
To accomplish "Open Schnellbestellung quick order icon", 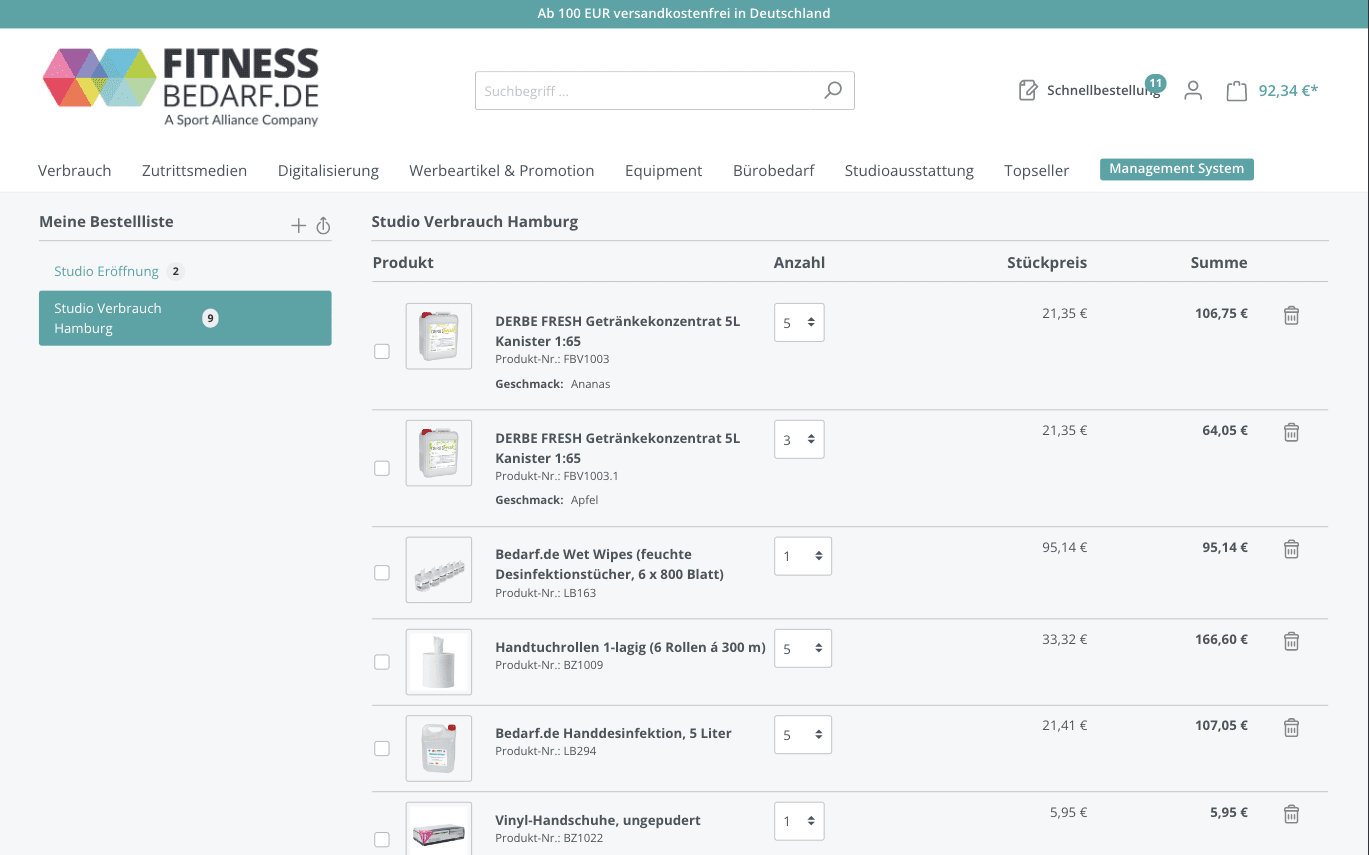I will click(1028, 91).
